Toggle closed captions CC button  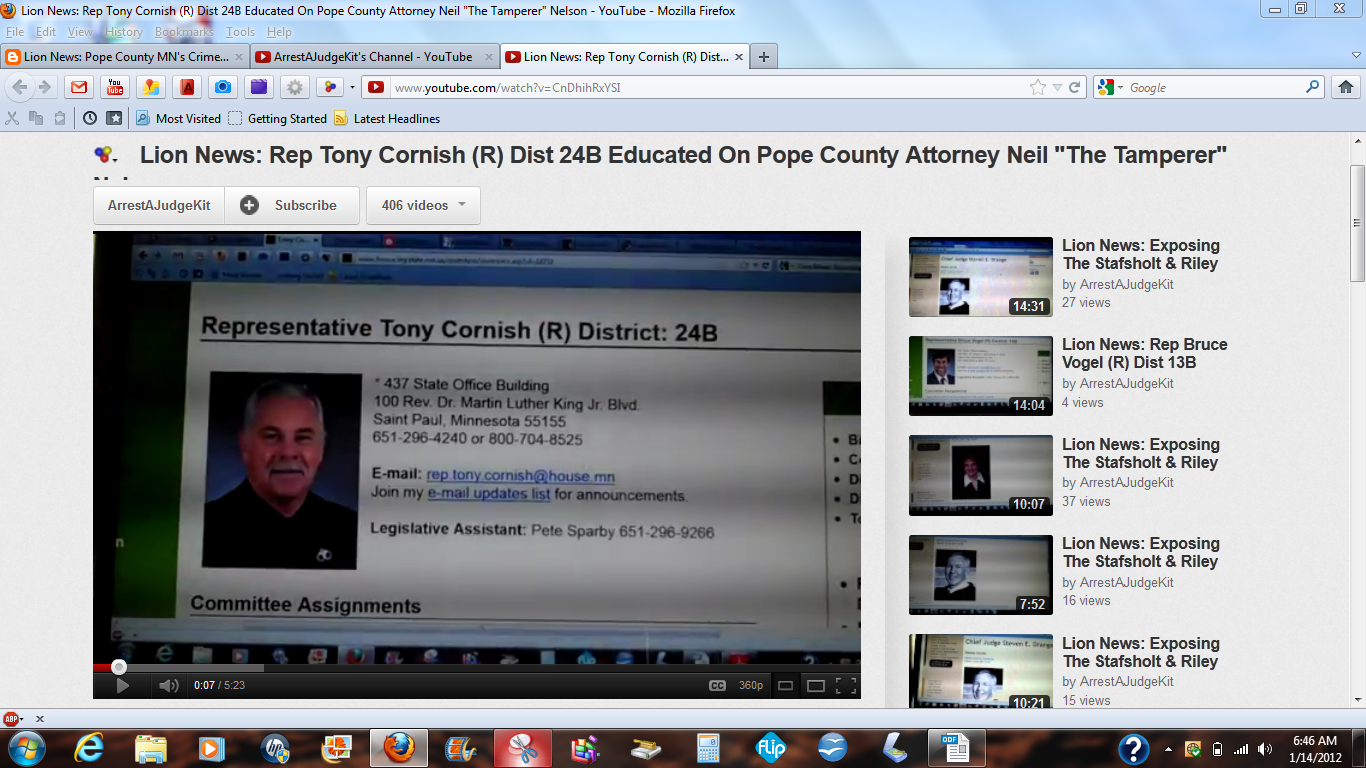[717, 686]
